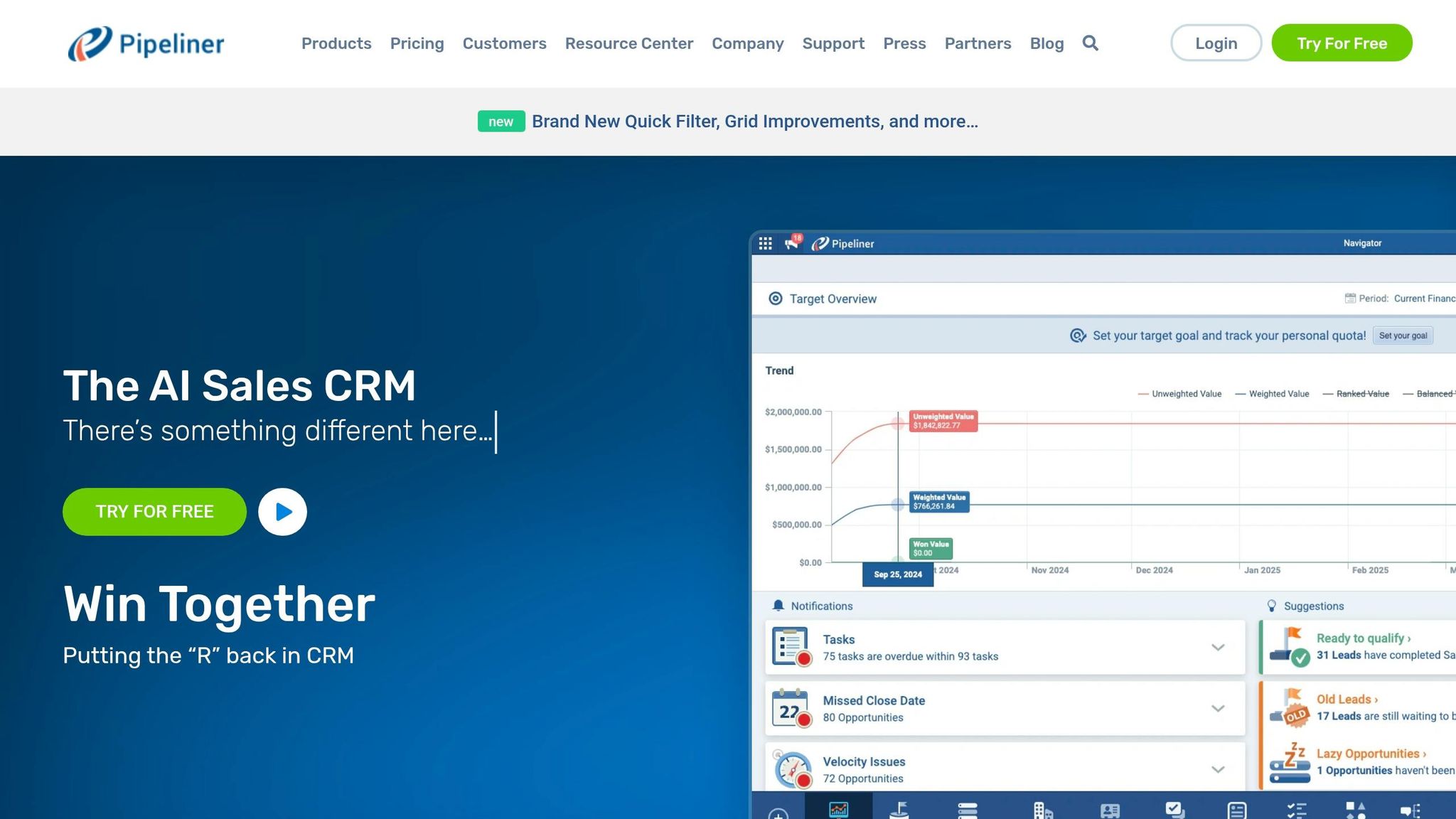Select the shapes icon in bottom bar

point(1356,810)
